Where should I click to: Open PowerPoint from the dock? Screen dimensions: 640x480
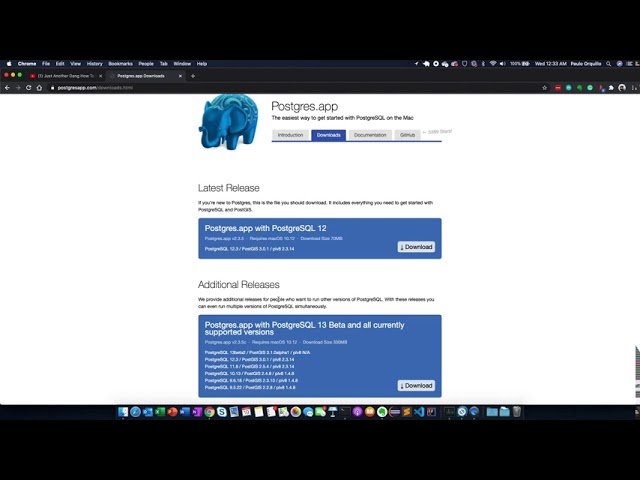click(x=172, y=412)
